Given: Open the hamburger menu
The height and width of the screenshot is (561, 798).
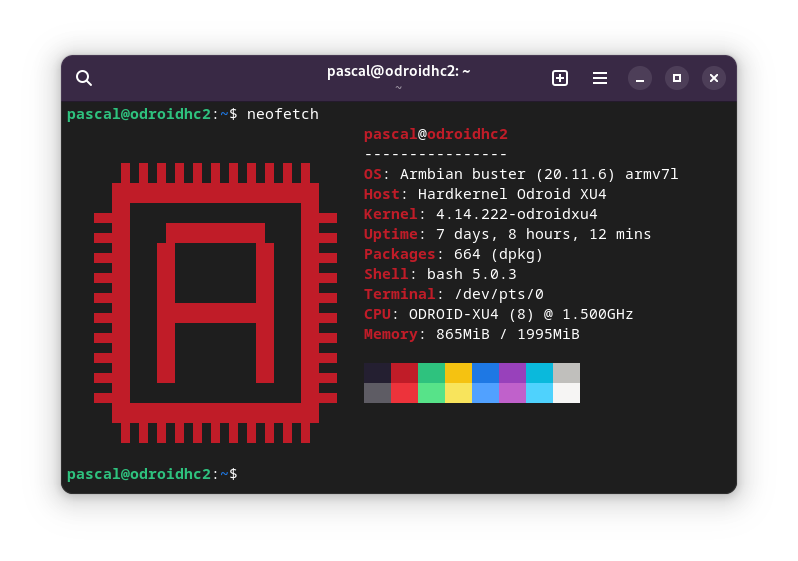Looking at the screenshot, I should click(x=600, y=78).
